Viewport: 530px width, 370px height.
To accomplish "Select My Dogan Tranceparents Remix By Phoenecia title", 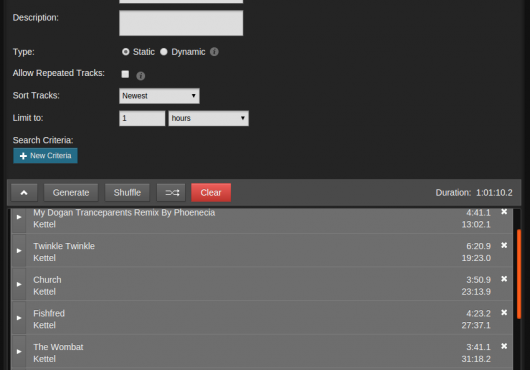I will tap(124, 213).
